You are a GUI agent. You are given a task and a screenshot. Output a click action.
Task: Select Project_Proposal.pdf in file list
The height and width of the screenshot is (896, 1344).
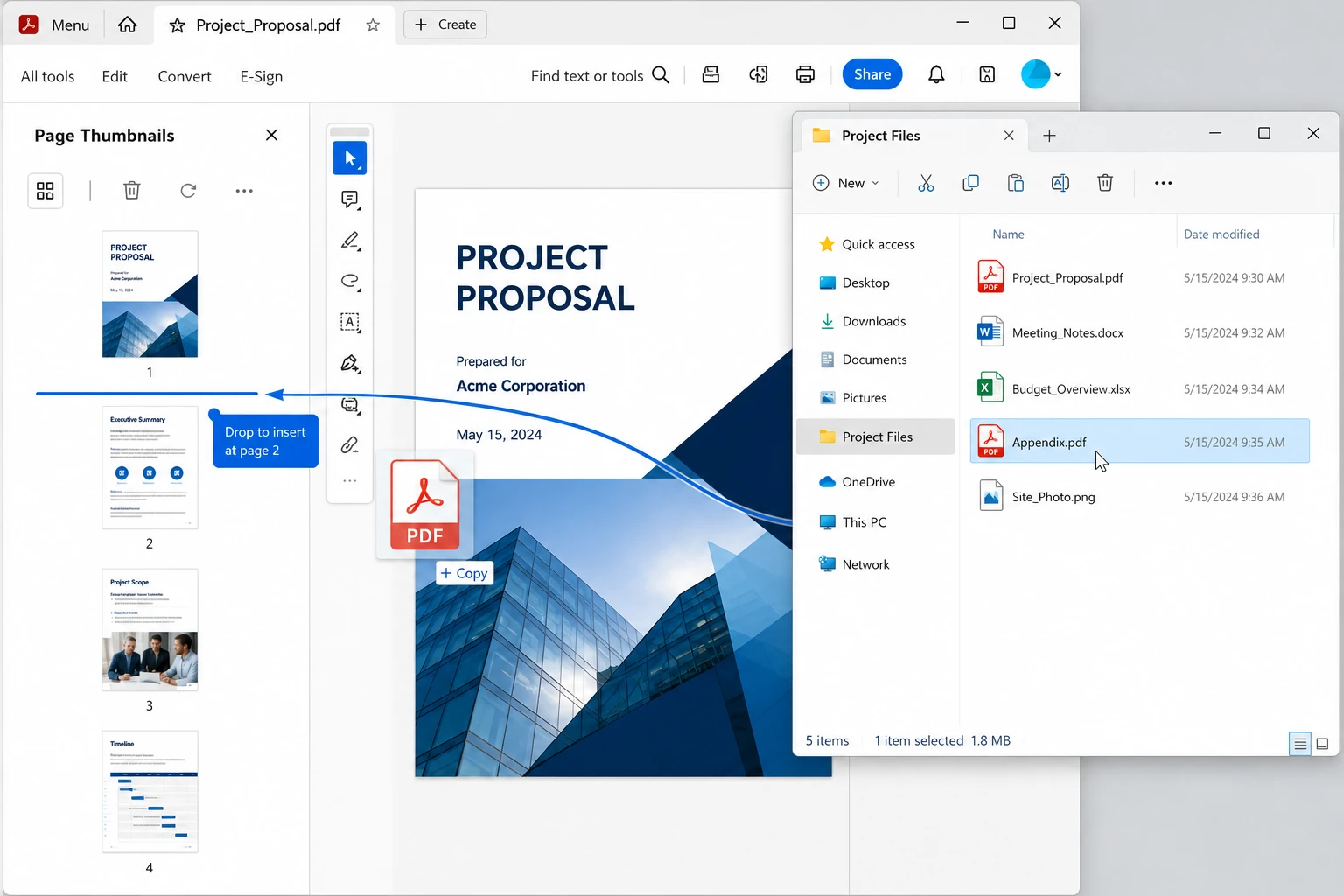pos(1139,278)
